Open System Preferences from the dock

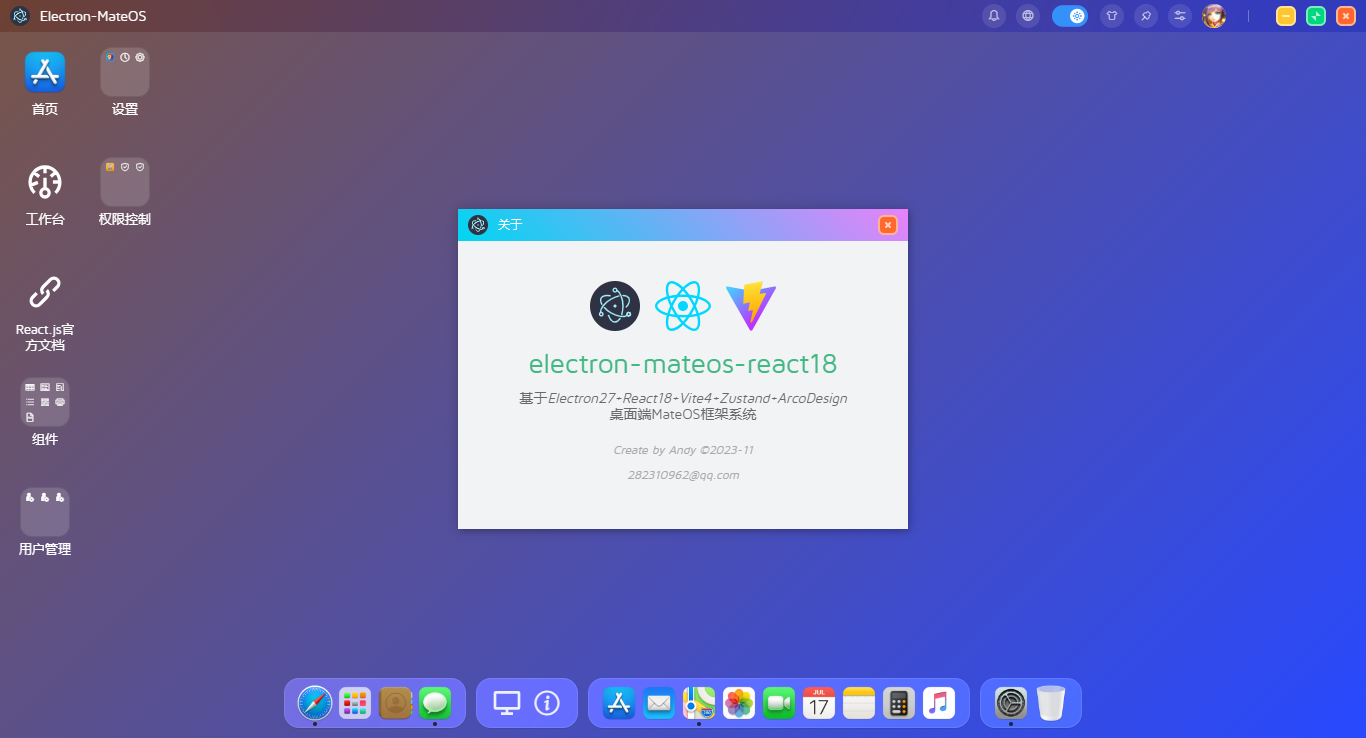1011,703
